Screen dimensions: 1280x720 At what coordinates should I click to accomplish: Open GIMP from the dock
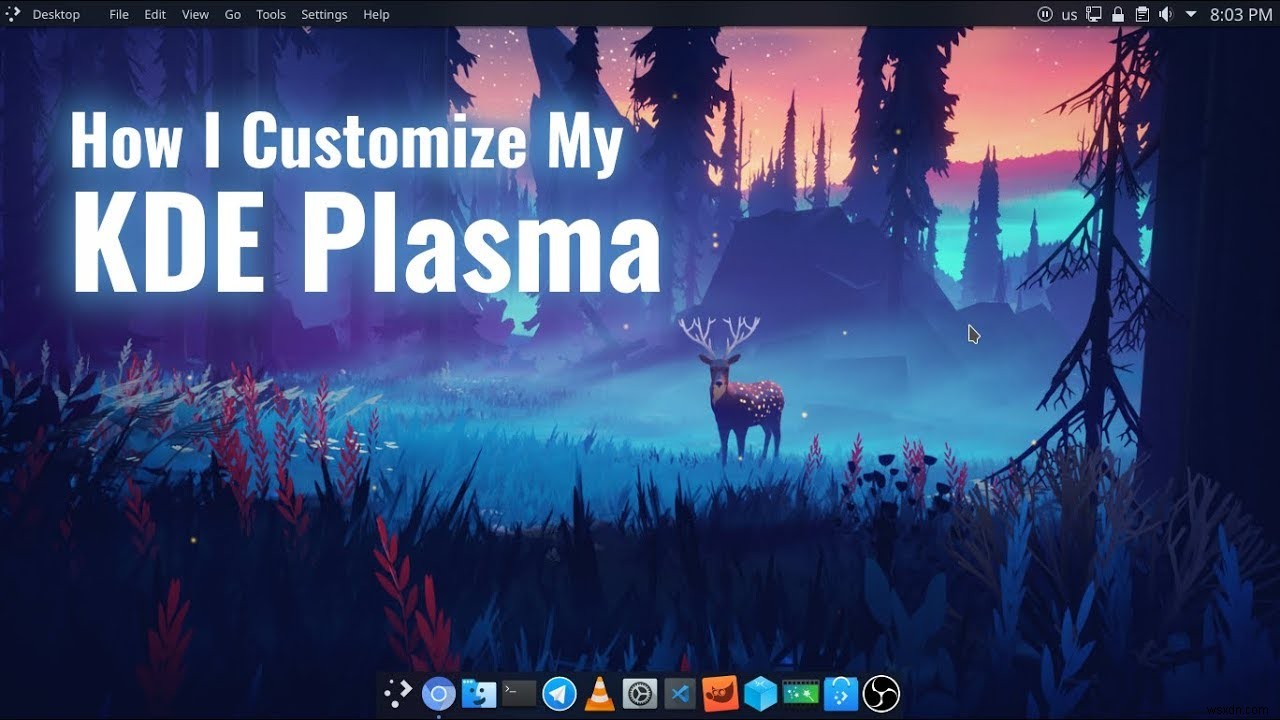point(720,693)
